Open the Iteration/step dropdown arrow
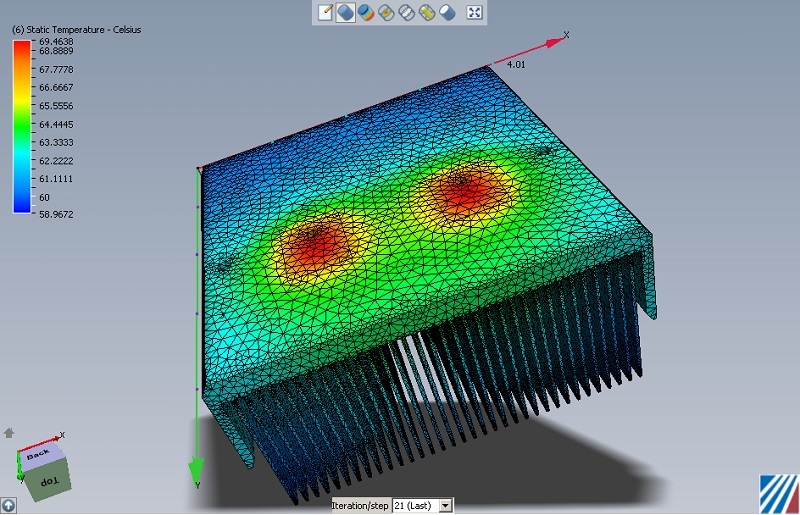This screenshot has height=515, width=800. [x=445, y=505]
